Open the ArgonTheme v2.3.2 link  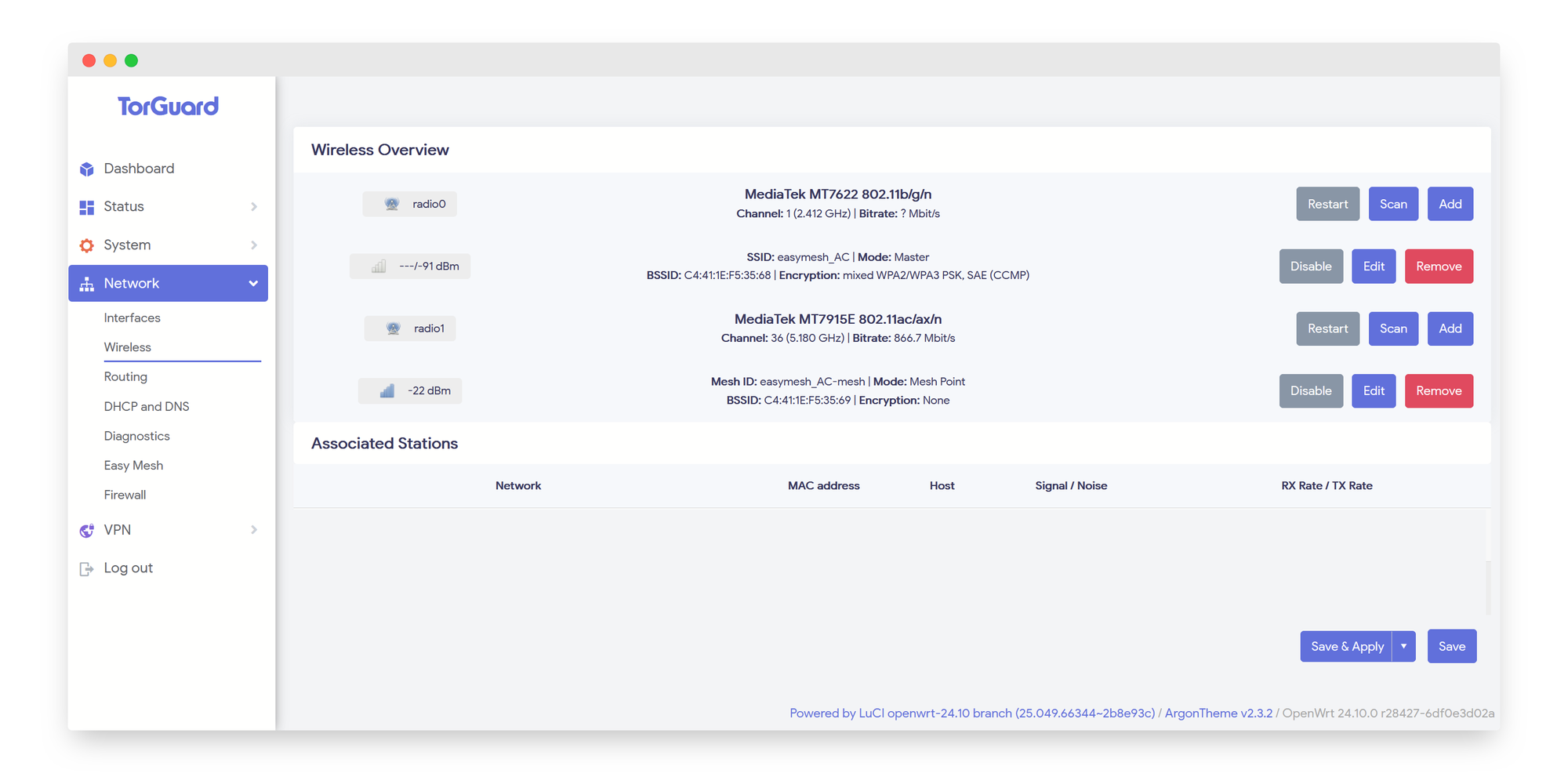(x=1218, y=713)
